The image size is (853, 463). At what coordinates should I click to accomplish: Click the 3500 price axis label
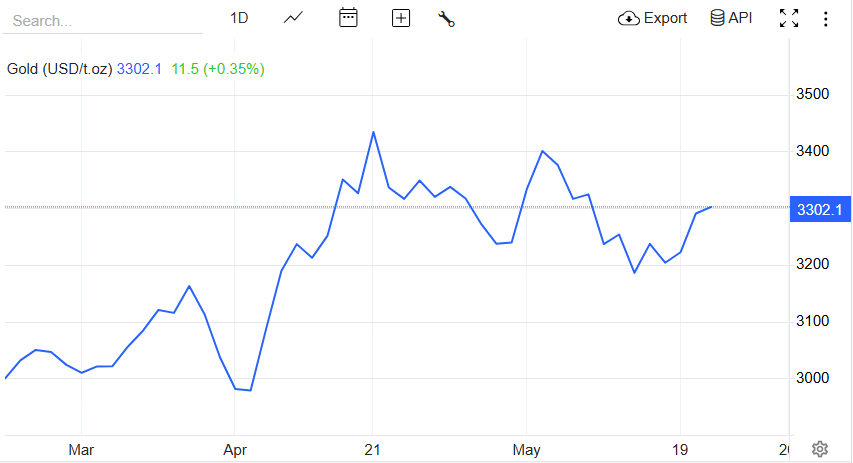click(812, 95)
